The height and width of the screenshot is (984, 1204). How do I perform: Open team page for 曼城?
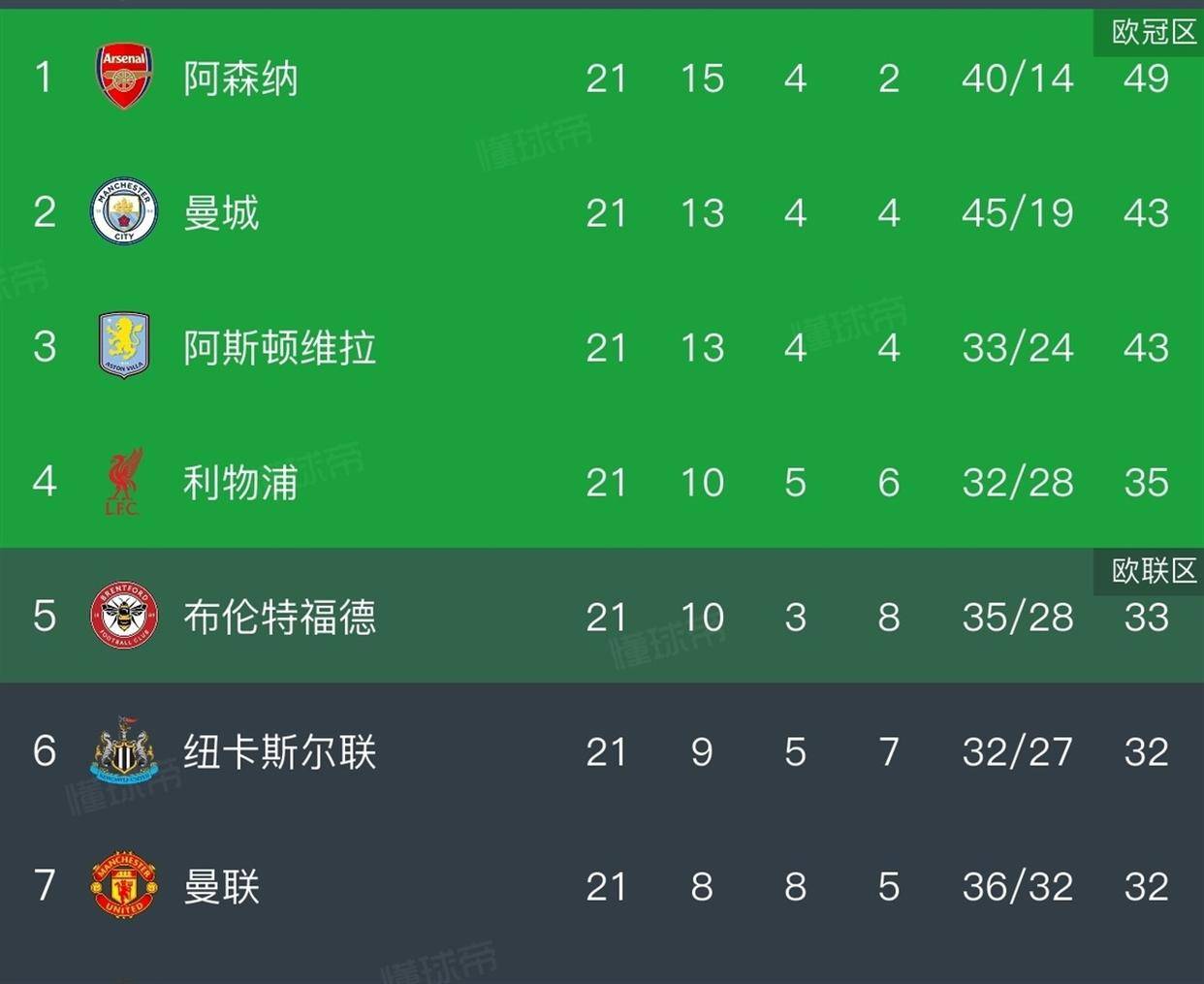[x=221, y=213]
